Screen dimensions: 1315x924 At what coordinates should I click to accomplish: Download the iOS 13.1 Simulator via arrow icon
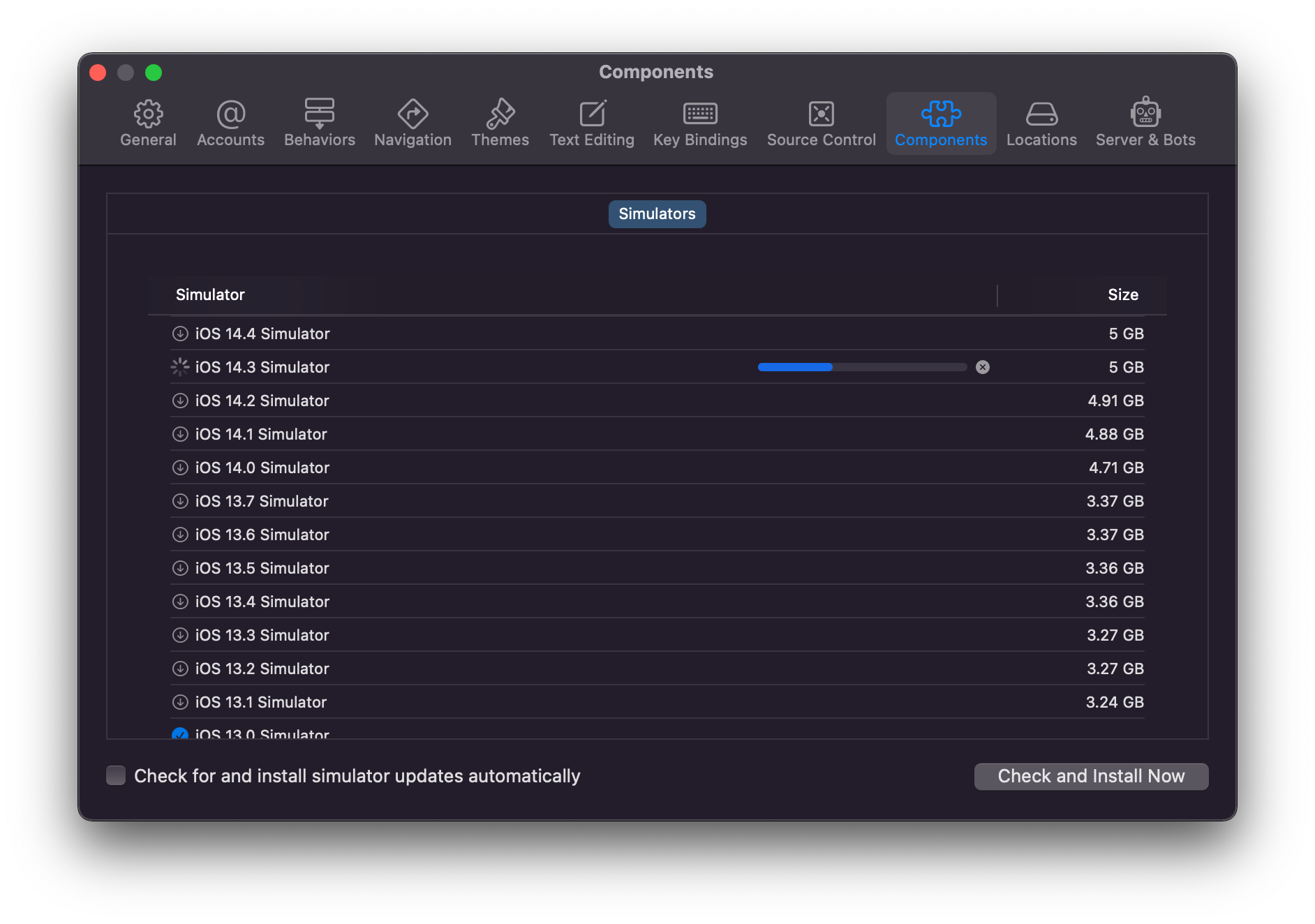(x=180, y=702)
